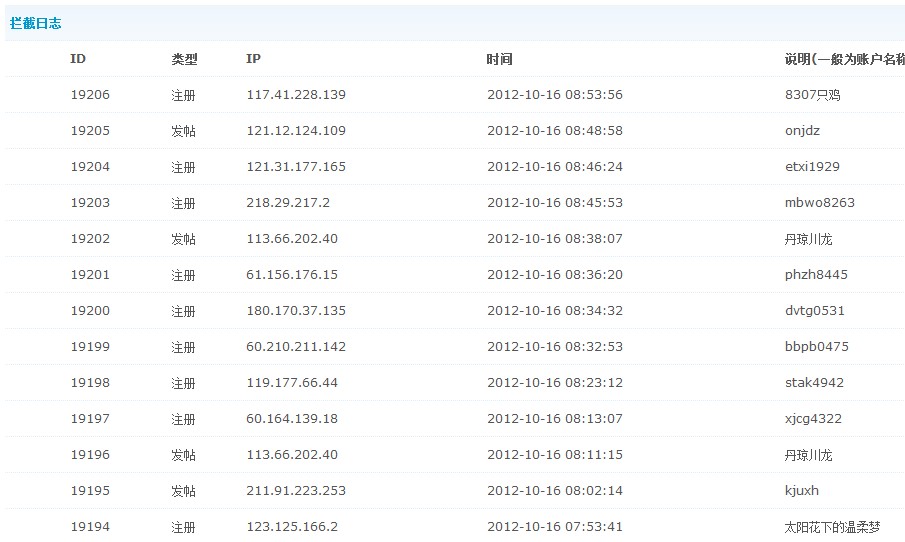905x542 pixels.
Task: Select IP address 117.41.228.139
Action: click(x=296, y=95)
